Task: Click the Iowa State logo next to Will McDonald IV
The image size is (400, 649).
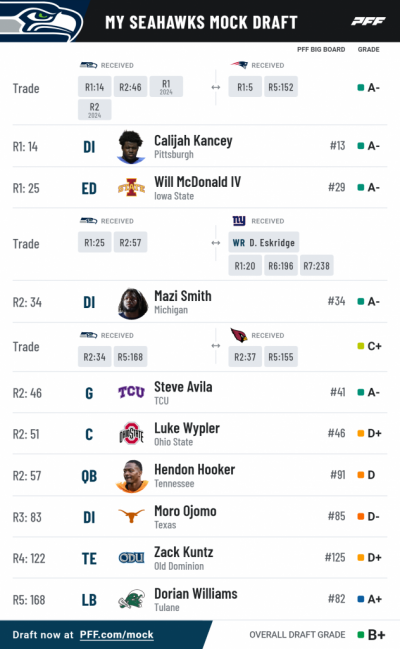Action: (x=131, y=187)
